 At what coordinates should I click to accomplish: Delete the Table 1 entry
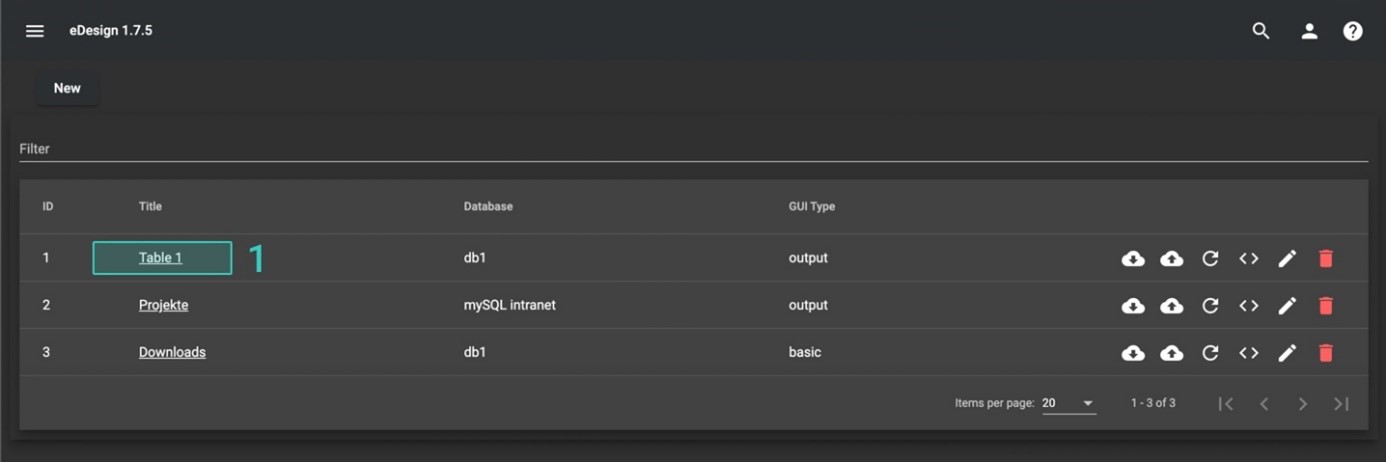coord(1326,259)
